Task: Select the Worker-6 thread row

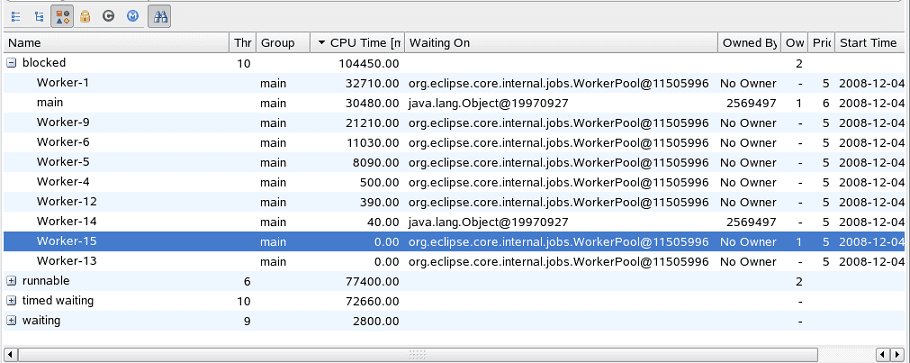Action: [454, 142]
